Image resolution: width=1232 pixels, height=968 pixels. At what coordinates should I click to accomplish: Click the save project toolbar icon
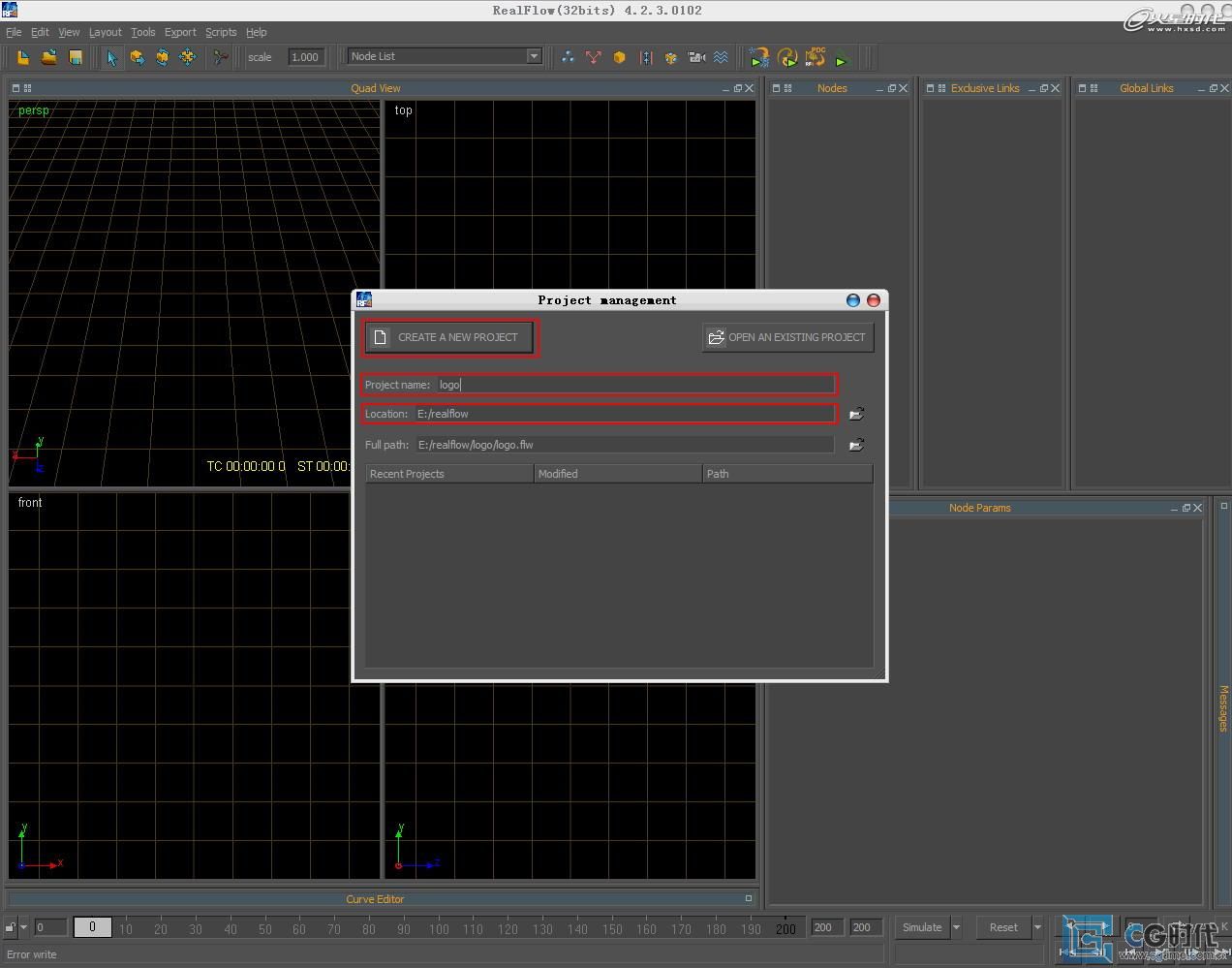75,57
